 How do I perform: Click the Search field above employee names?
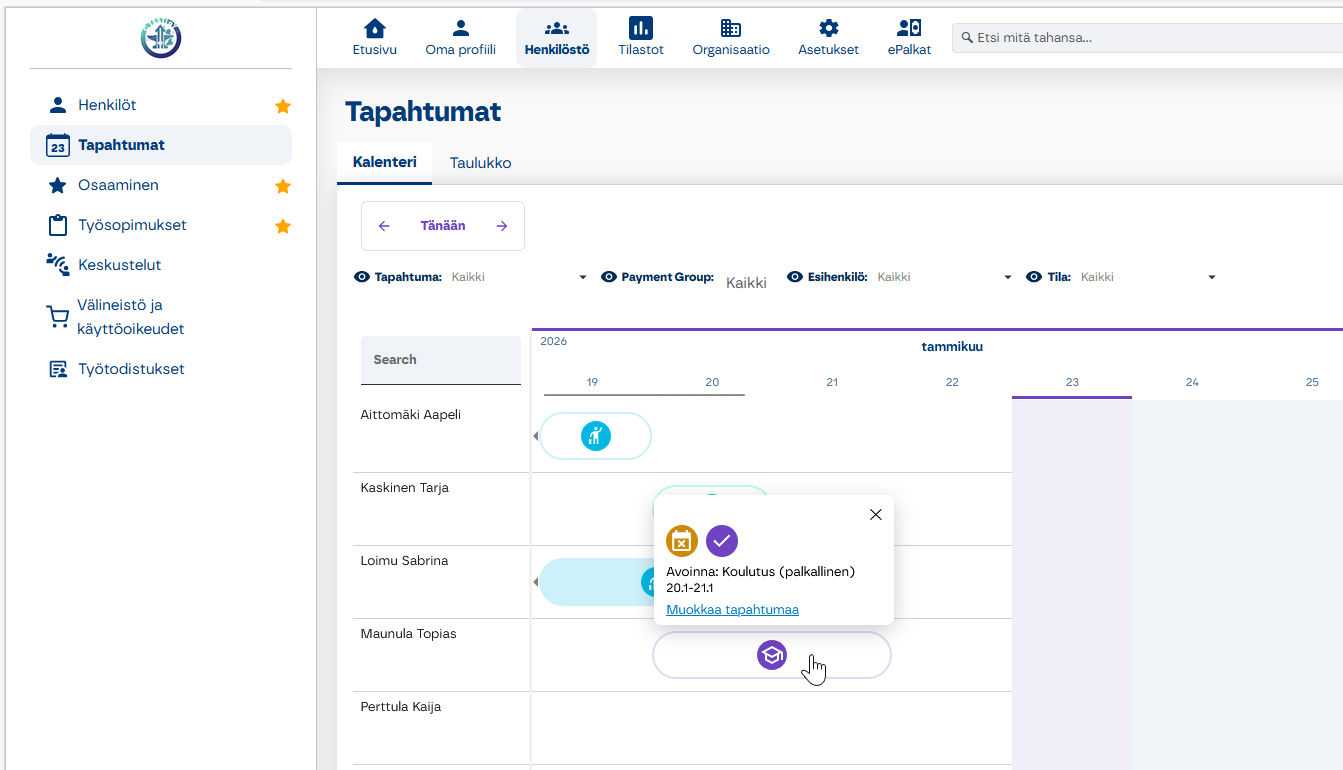click(441, 360)
